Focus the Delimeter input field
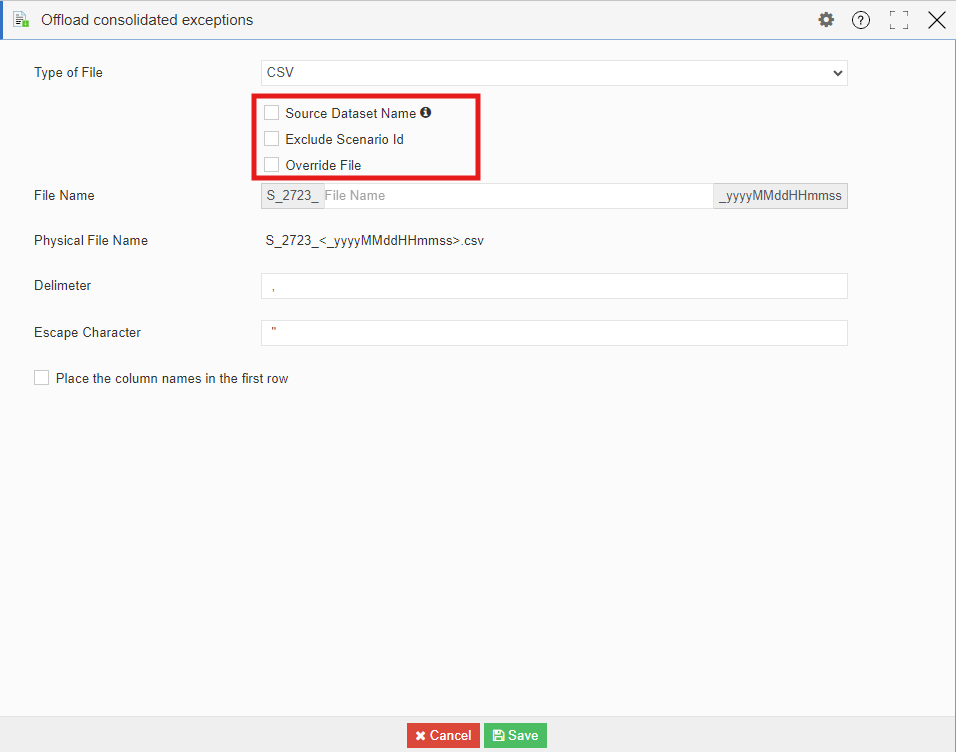Viewport: 956px width, 752px height. (x=554, y=286)
